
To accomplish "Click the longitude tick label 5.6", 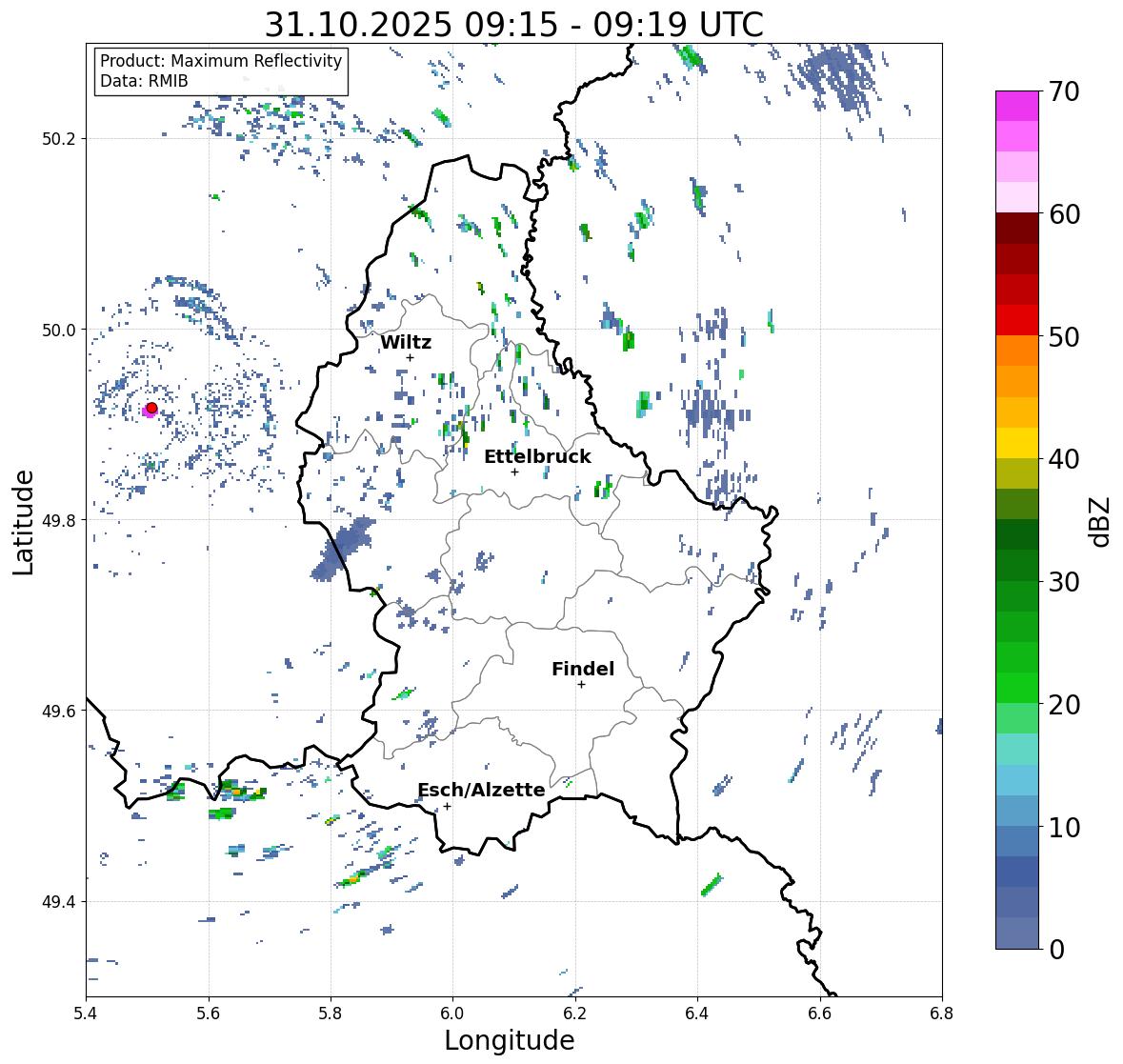I will click(209, 1014).
